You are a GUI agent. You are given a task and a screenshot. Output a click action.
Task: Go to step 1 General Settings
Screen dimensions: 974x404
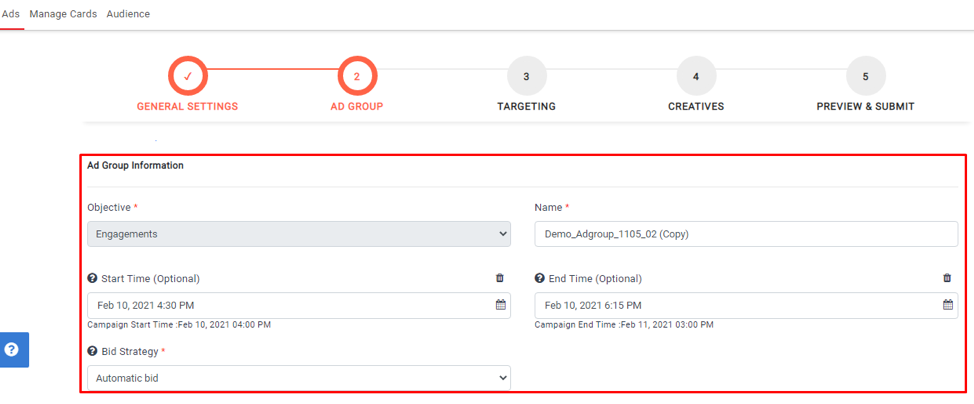click(187, 77)
